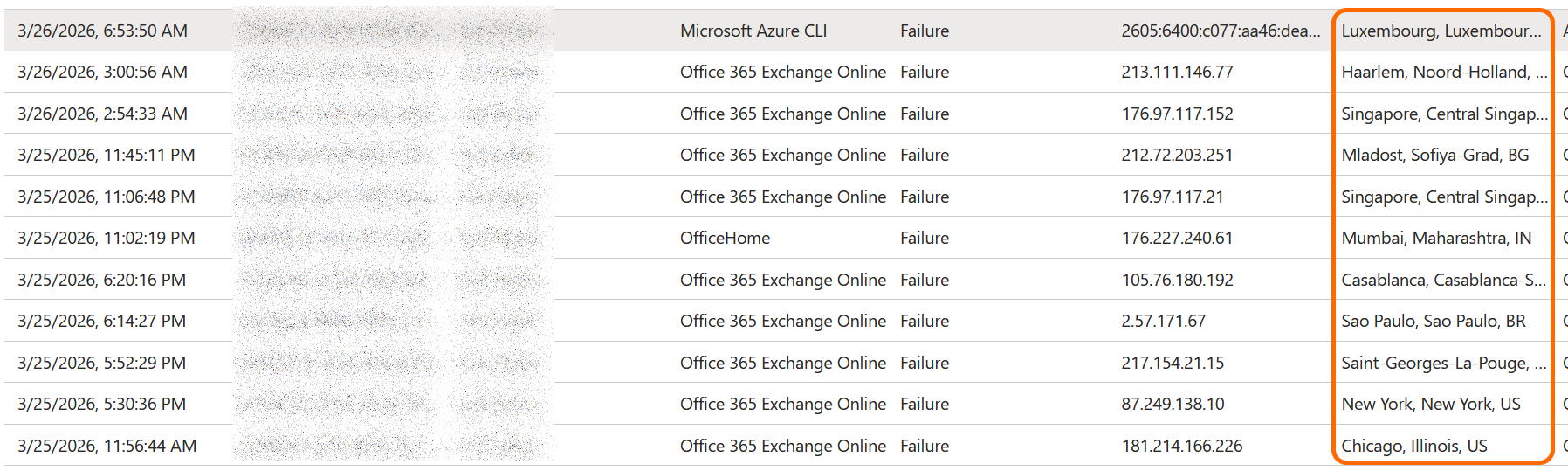Select IP address 181.214.166.226
This screenshot has width=1568, height=471.
tap(1181, 446)
